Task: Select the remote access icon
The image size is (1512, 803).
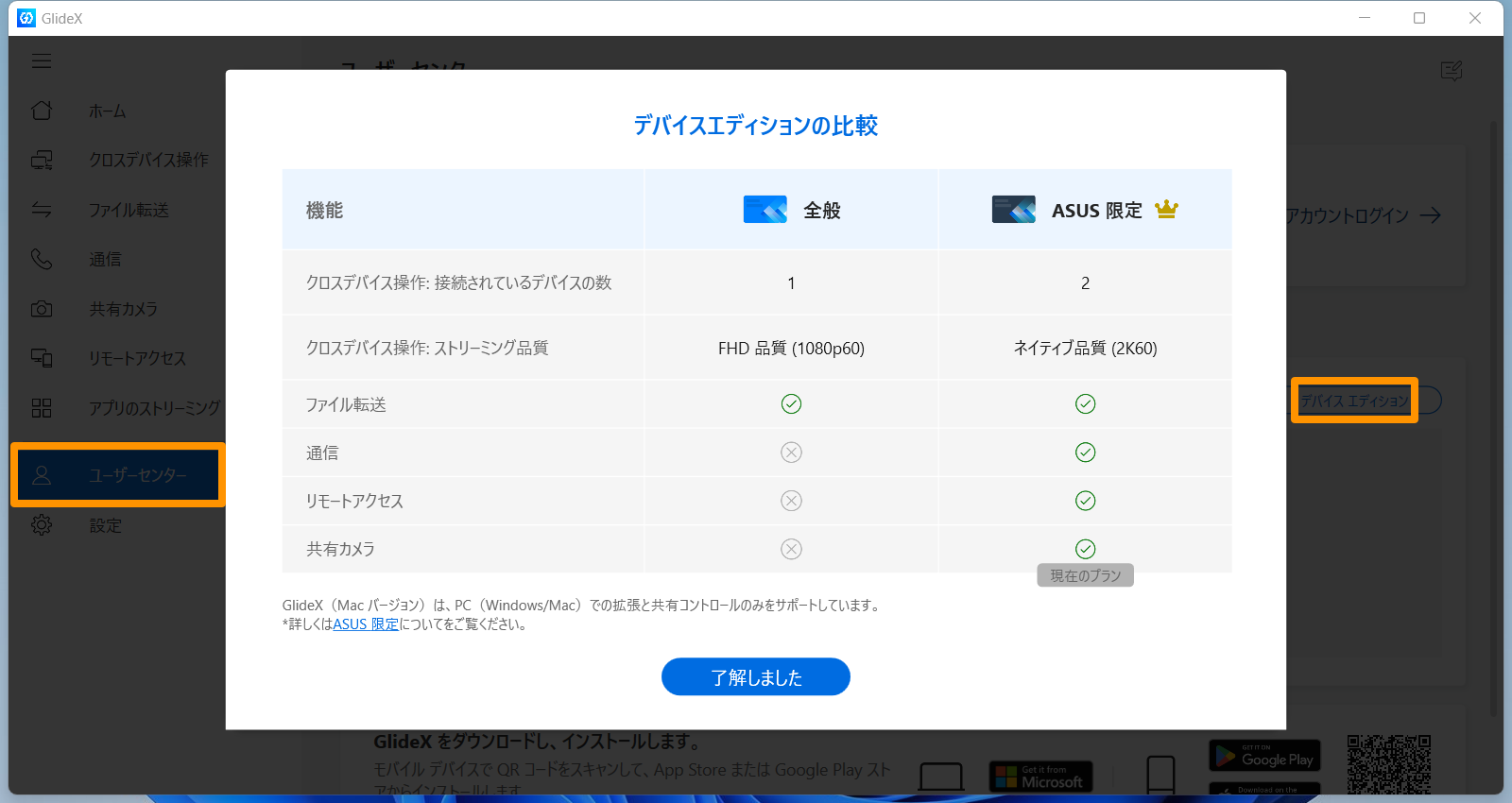Action: coord(42,358)
